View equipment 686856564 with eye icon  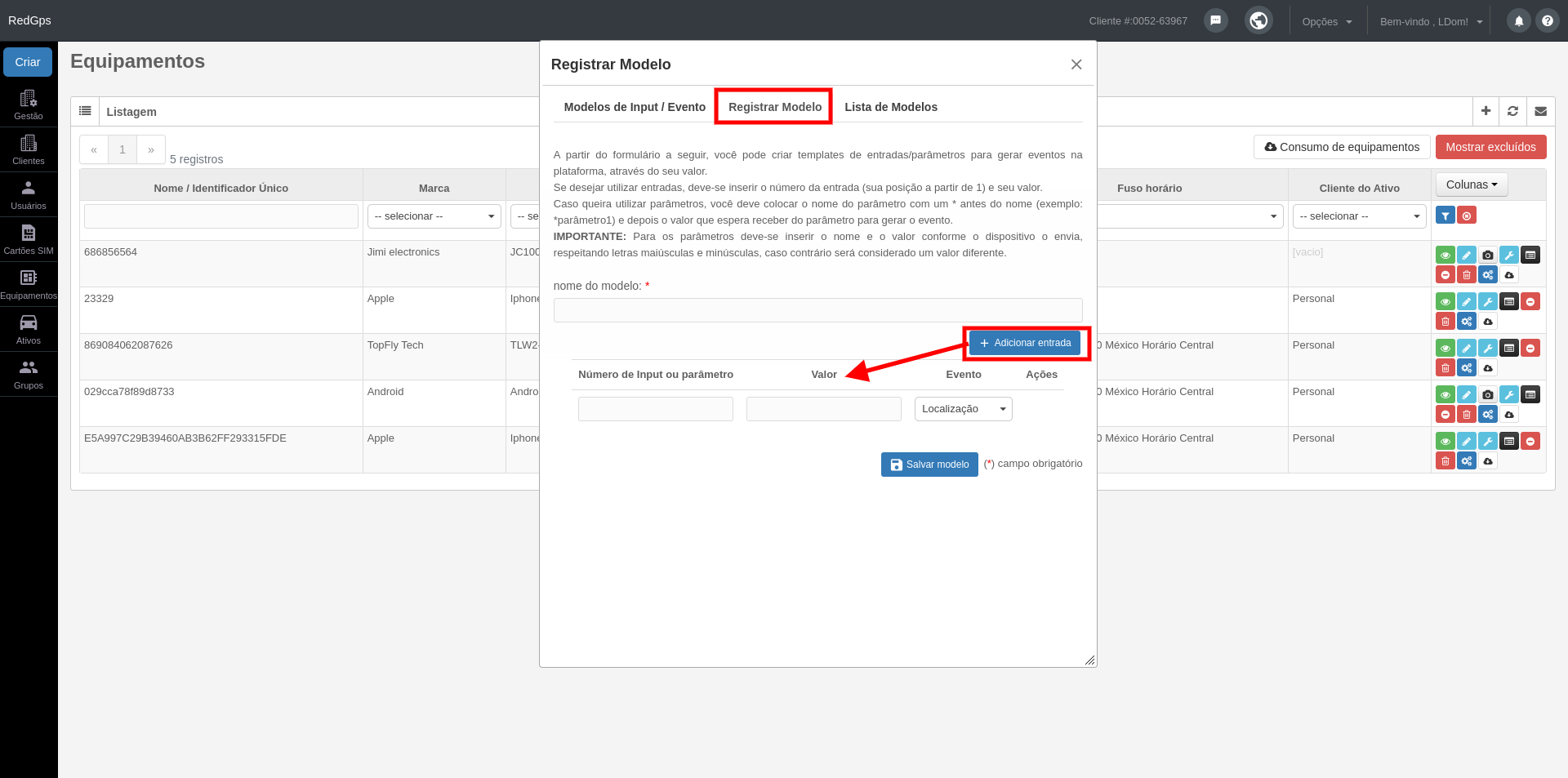[1445, 256]
